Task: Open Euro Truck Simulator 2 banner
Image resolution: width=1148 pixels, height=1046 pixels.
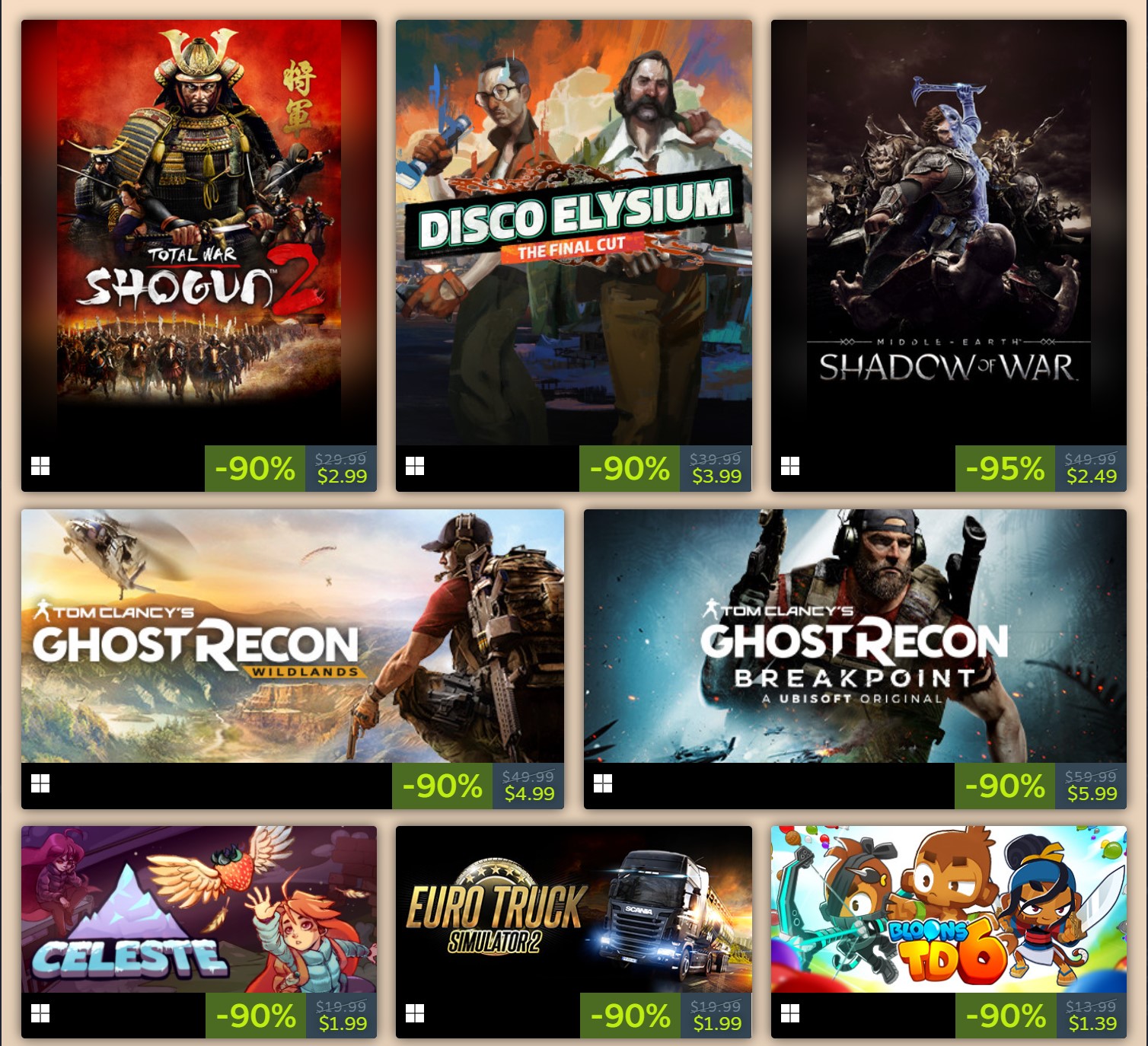Action: click(574, 909)
